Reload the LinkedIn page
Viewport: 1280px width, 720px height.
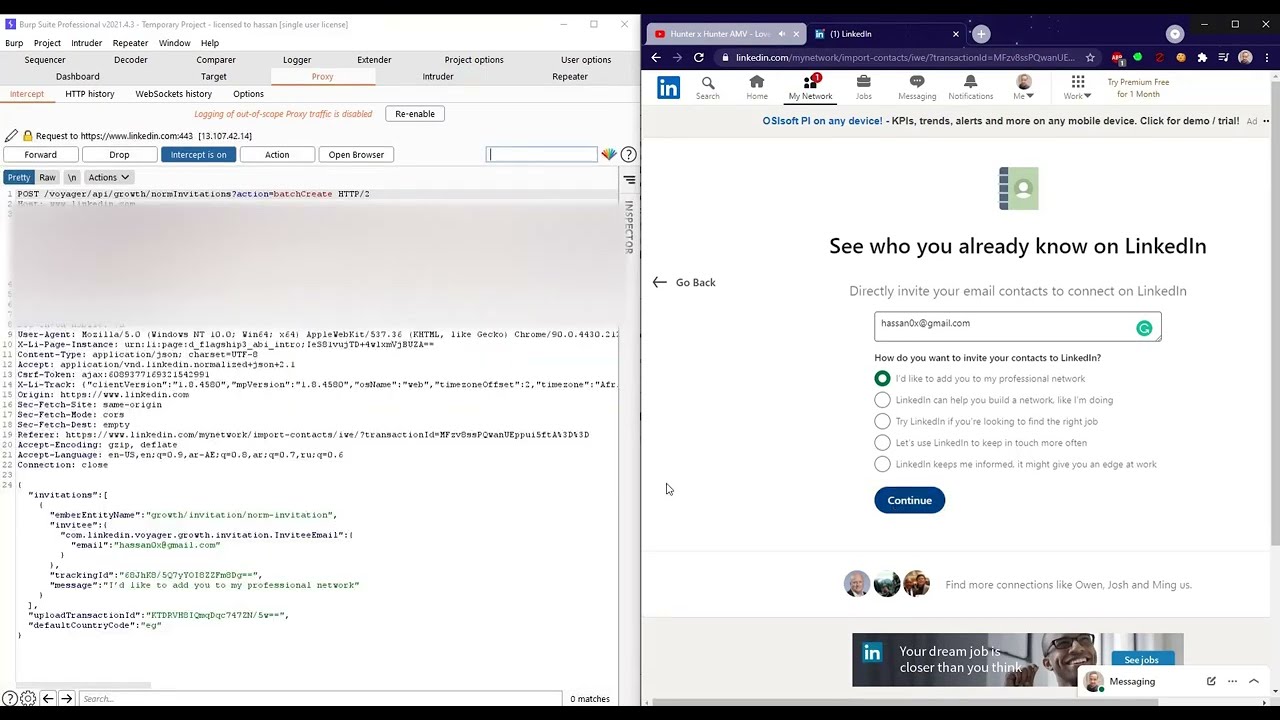[698, 58]
